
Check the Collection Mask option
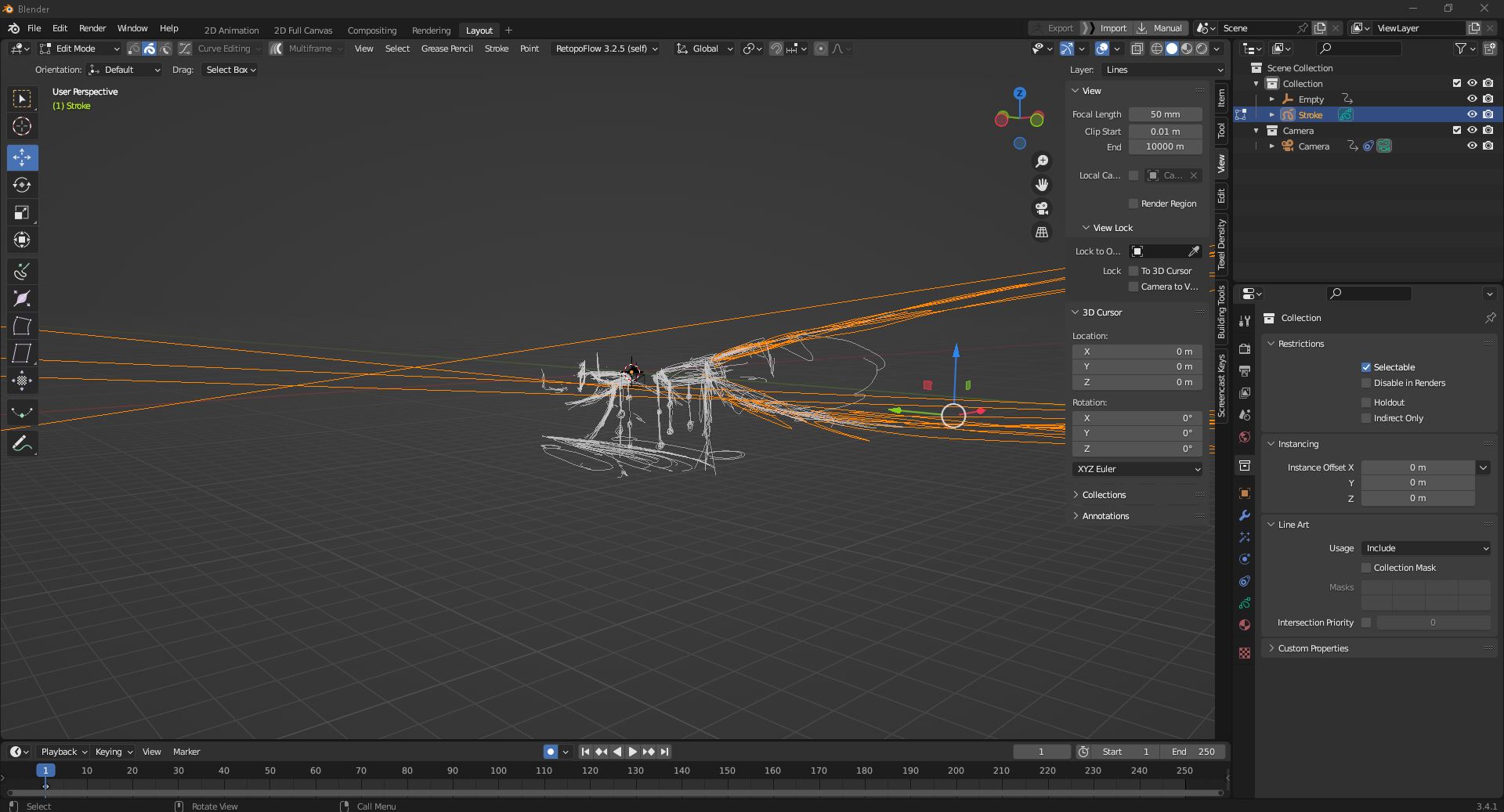(x=1366, y=568)
